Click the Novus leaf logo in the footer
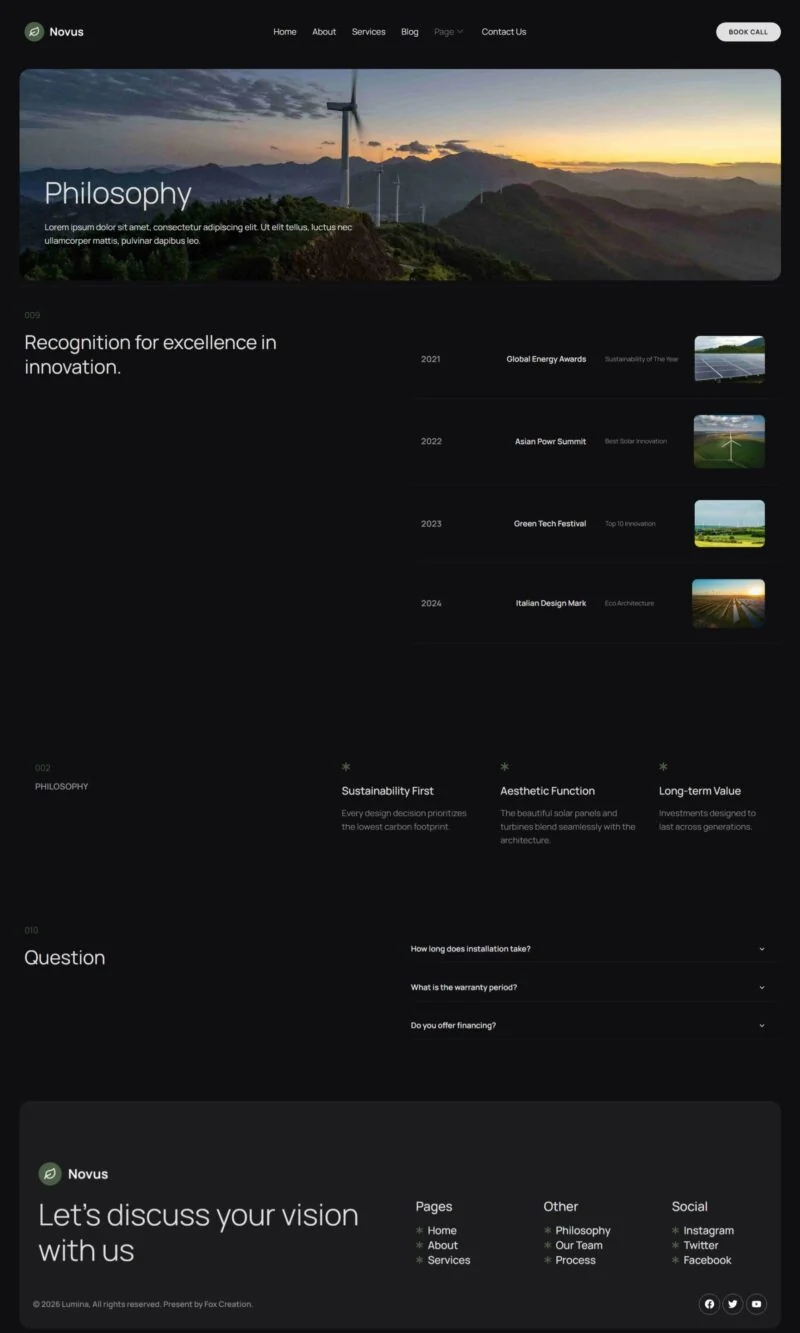Screen dimensions: 800x1333 coord(50,1174)
